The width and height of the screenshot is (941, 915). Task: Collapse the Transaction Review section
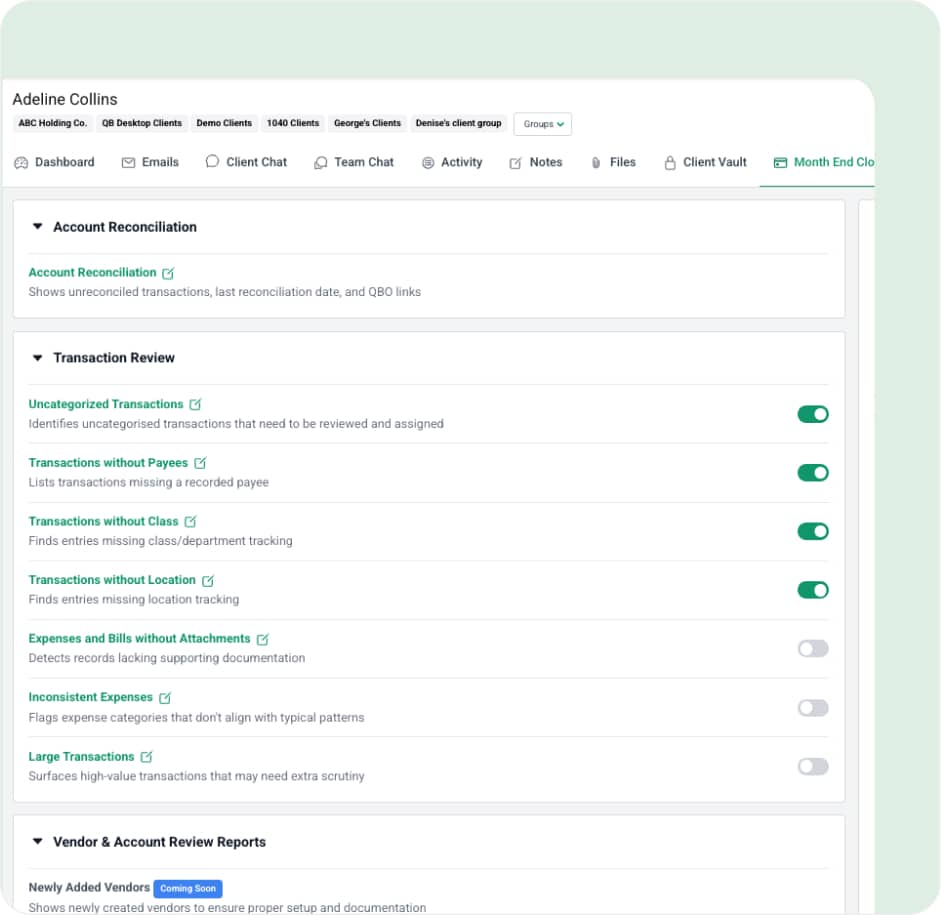pyautogui.click(x=38, y=358)
